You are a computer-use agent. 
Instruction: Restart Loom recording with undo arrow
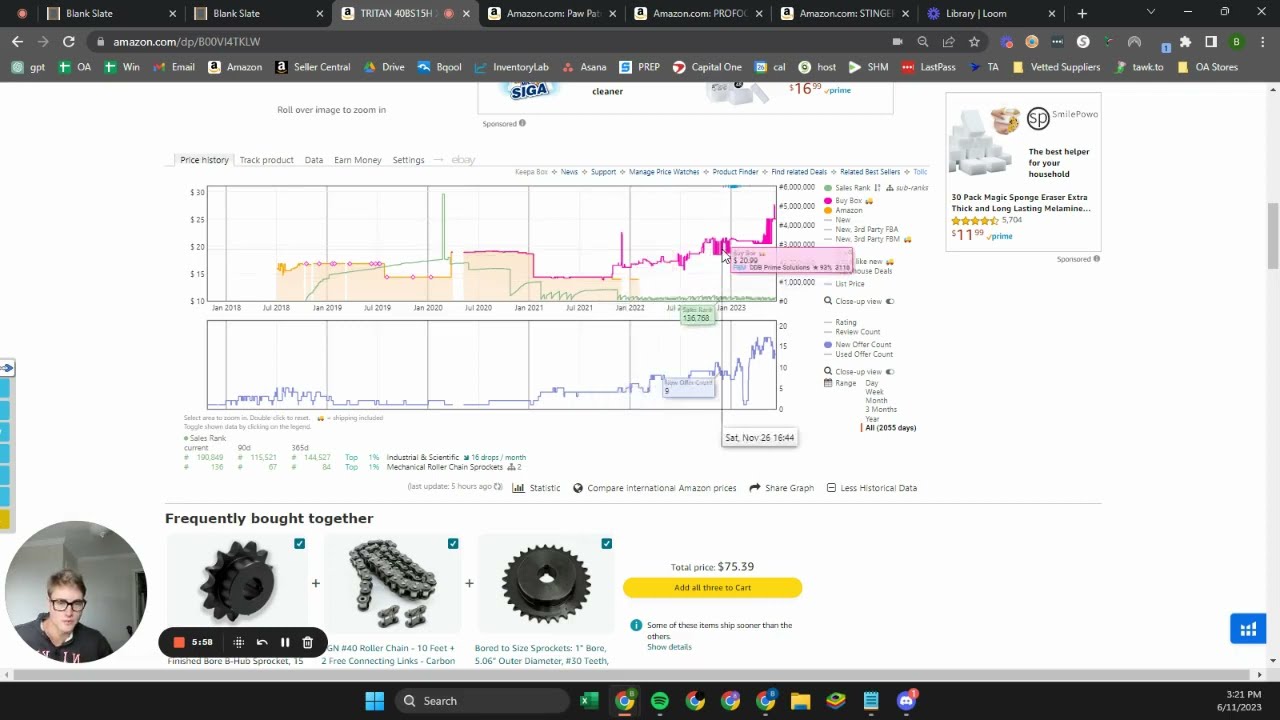click(x=262, y=642)
